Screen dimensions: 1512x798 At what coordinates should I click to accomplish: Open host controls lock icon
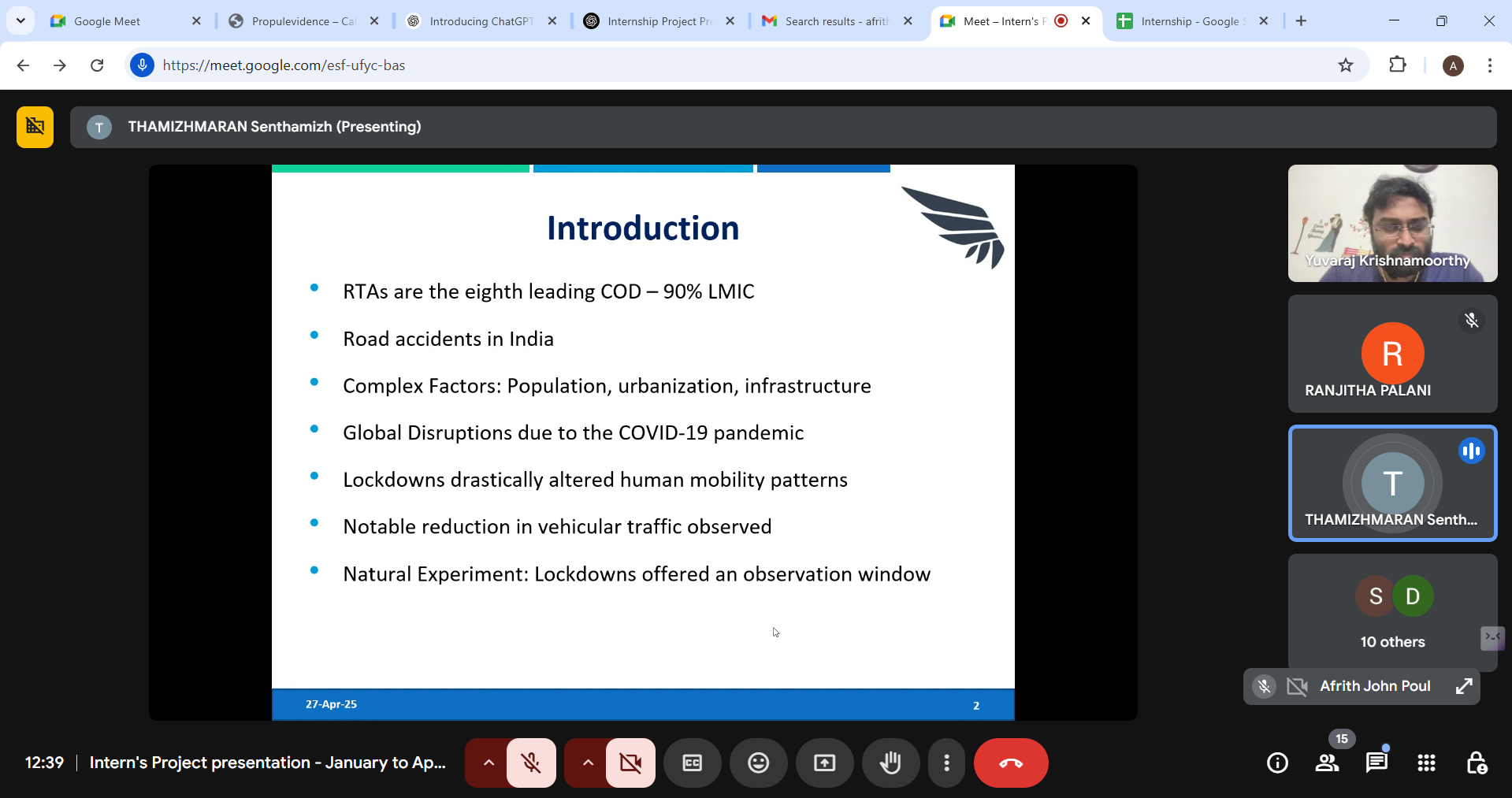pos(1476,763)
